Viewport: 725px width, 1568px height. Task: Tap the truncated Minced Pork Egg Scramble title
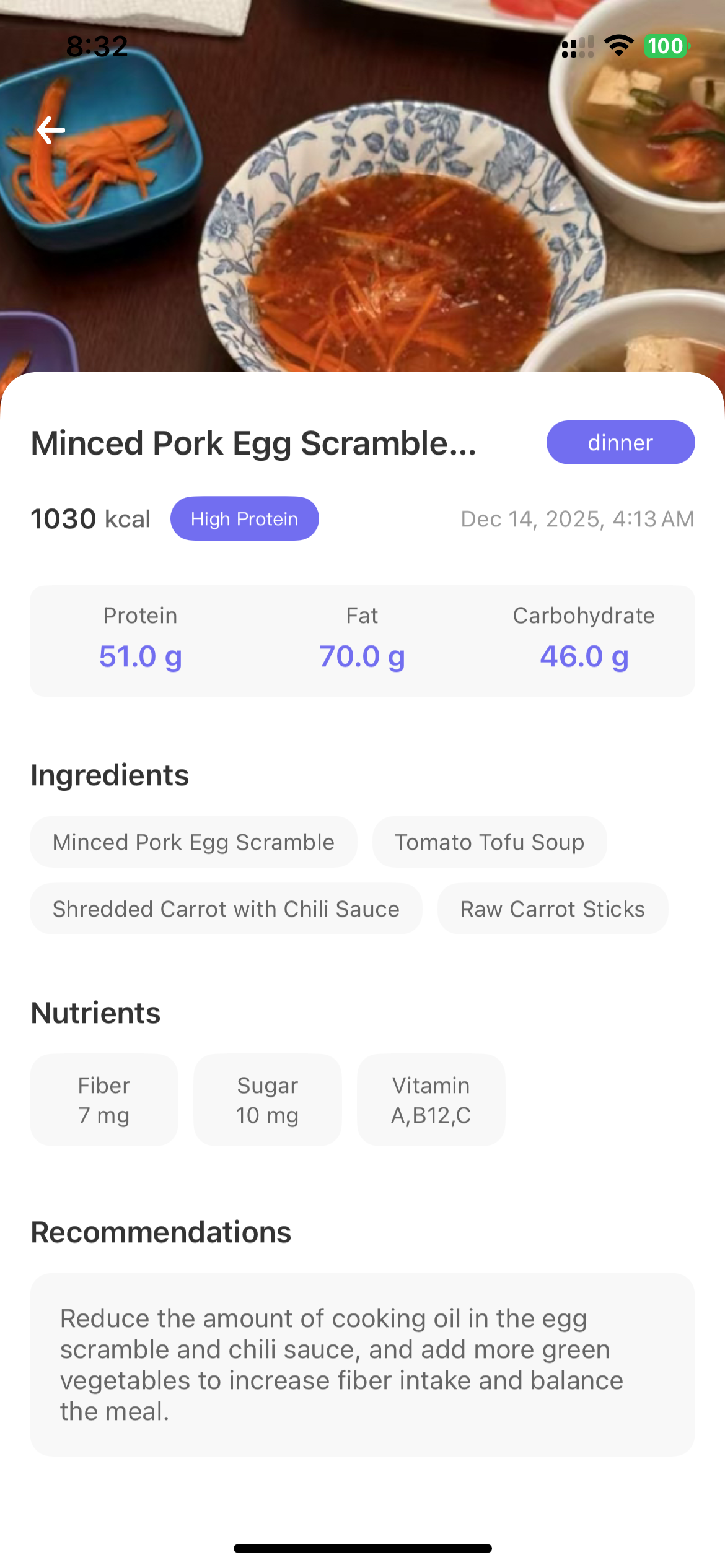click(x=254, y=443)
